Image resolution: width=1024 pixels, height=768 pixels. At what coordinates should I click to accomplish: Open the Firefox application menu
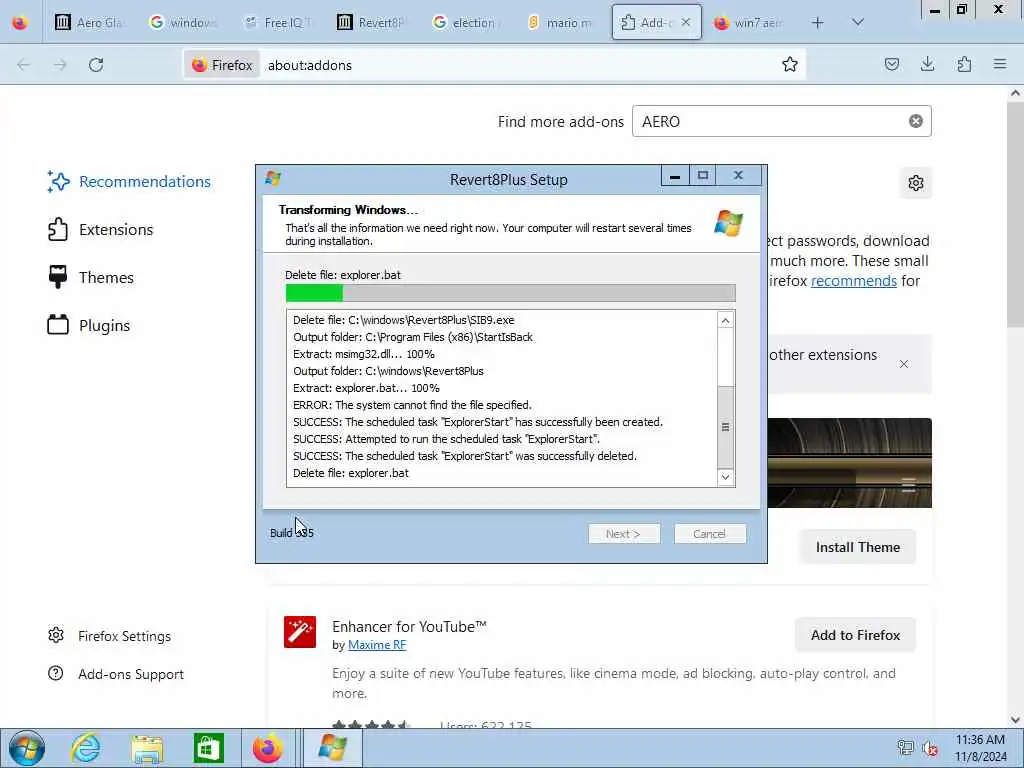(x=1000, y=64)
